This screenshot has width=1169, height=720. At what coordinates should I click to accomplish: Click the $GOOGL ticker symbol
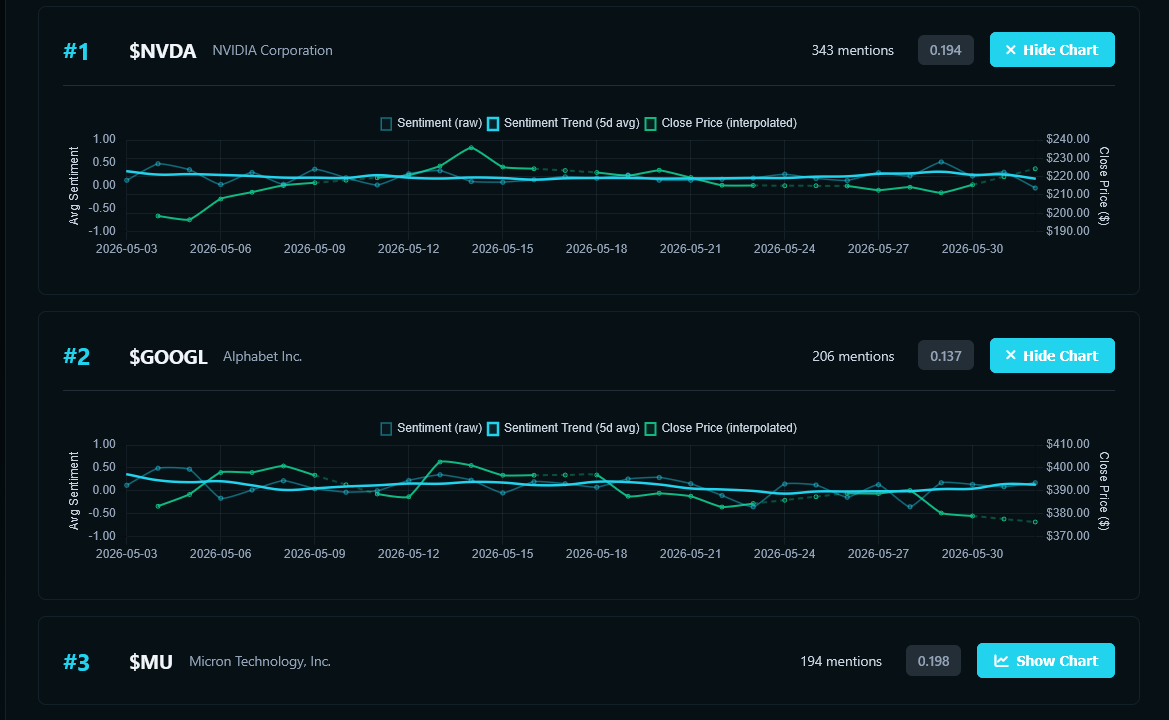point(168,356)
